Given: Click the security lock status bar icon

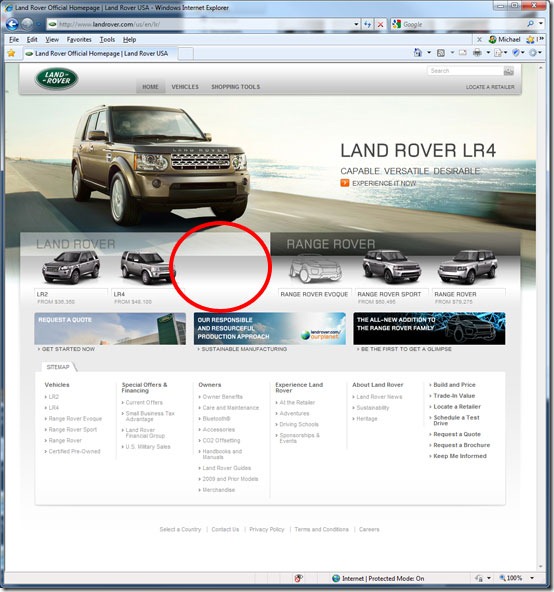Looking at the screenshot, I should tap(479, 578).
